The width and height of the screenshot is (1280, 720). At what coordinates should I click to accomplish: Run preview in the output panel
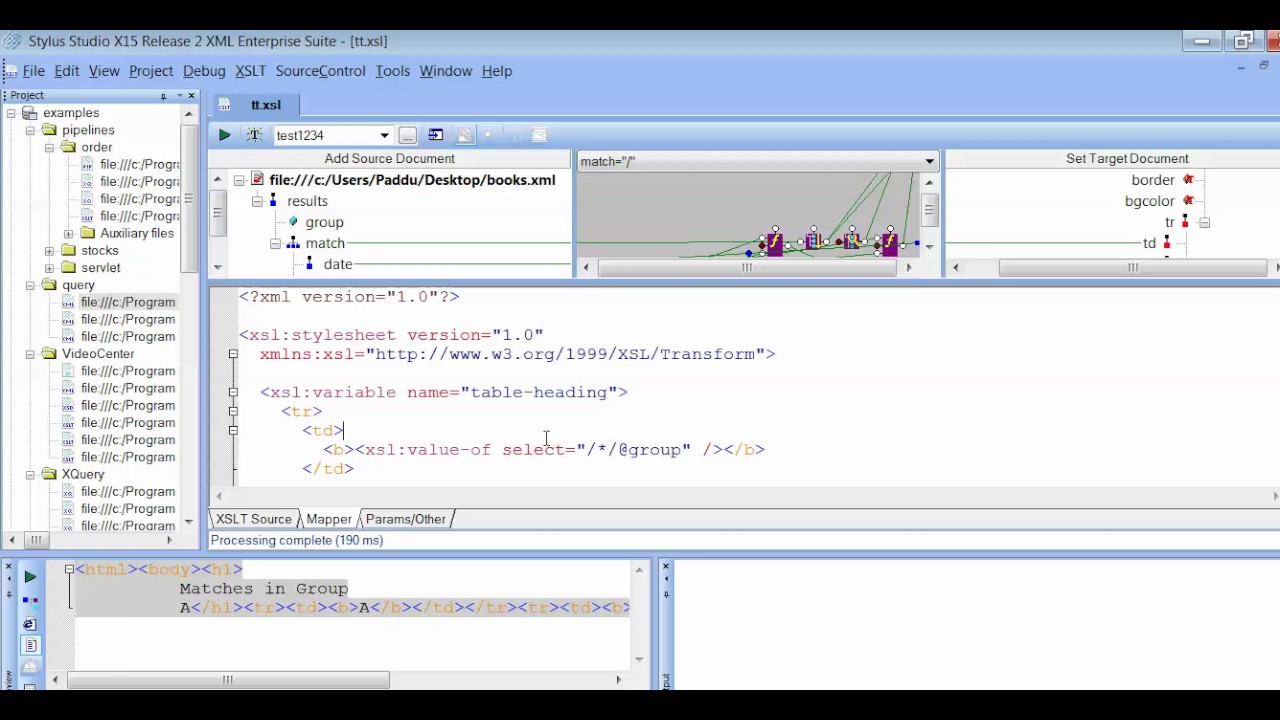(x=30, y=577)
